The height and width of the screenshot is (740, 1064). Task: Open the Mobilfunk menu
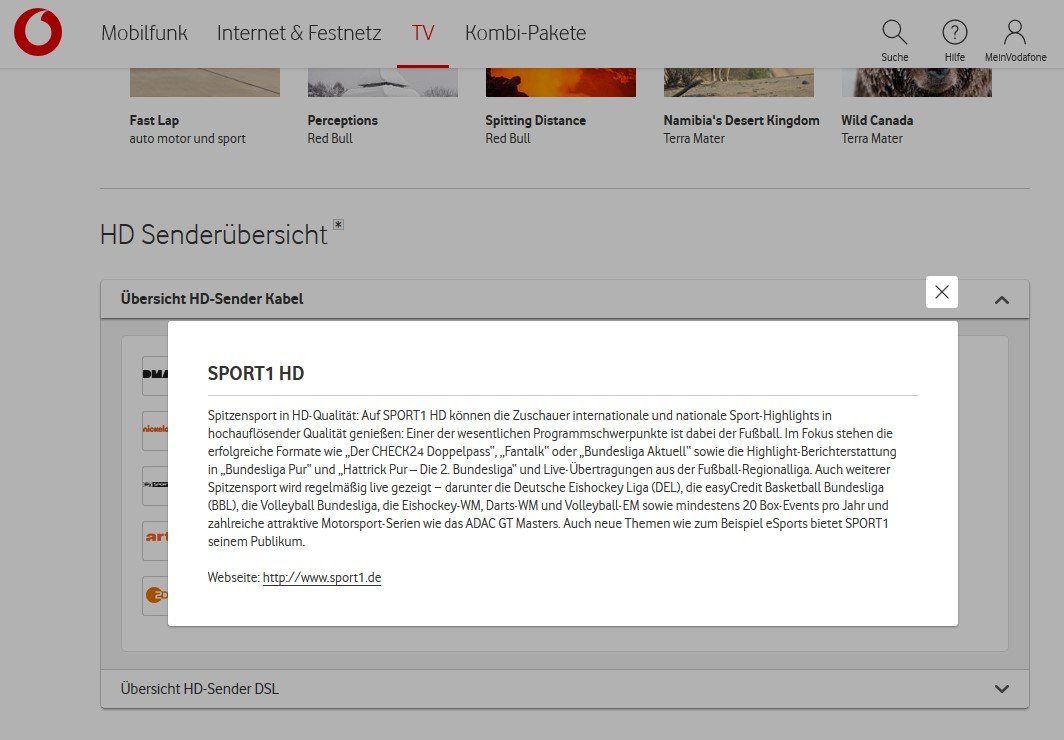tap(144, 33)
